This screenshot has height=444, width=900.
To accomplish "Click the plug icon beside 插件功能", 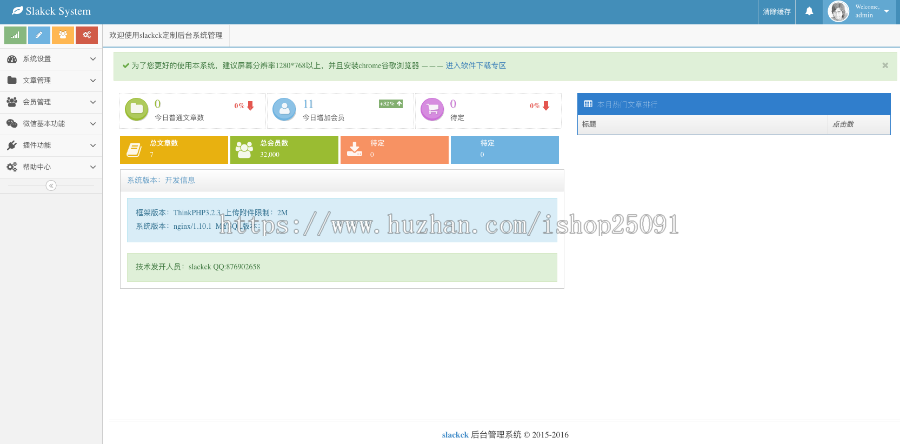I will 11,145.
